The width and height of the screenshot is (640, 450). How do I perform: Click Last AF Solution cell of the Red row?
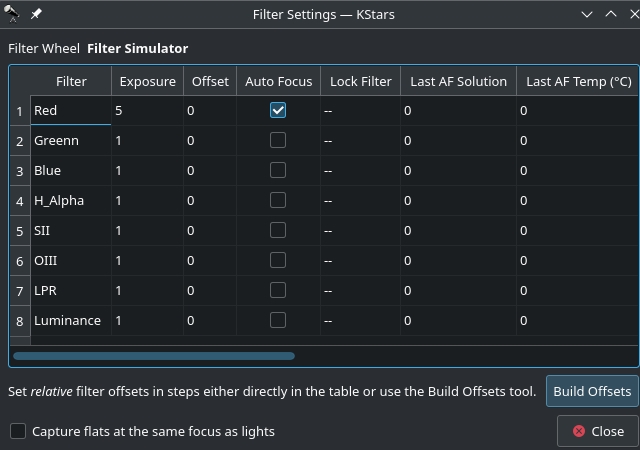[458, 110]
